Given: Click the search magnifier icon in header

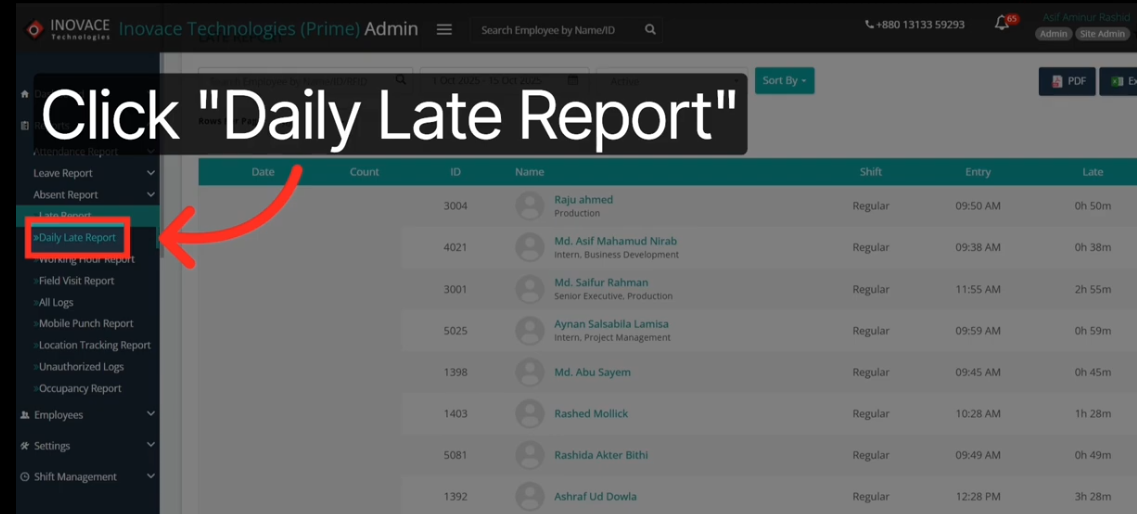Looking at the screenshot, I should [x=650, y=30].
